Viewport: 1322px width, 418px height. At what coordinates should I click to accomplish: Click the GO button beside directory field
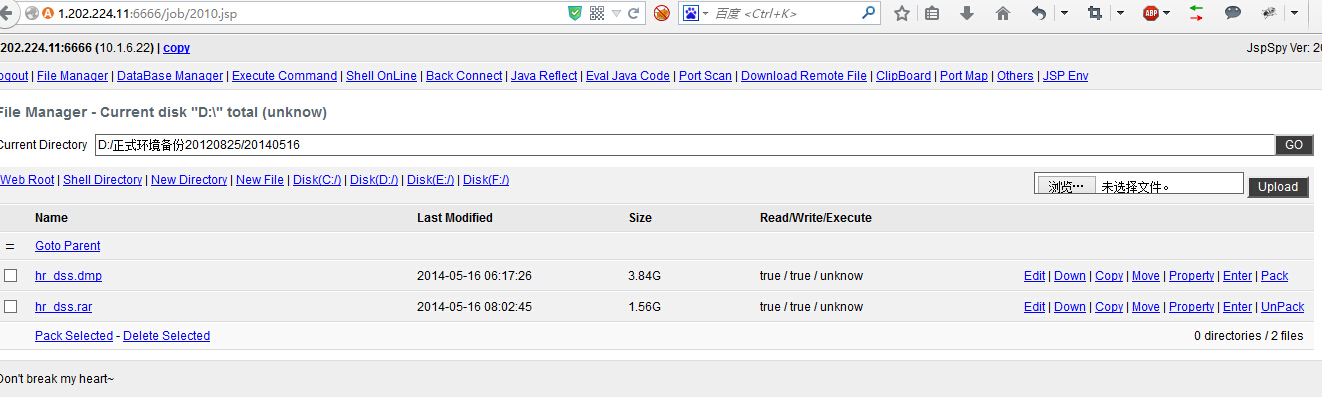[1293, 145]
